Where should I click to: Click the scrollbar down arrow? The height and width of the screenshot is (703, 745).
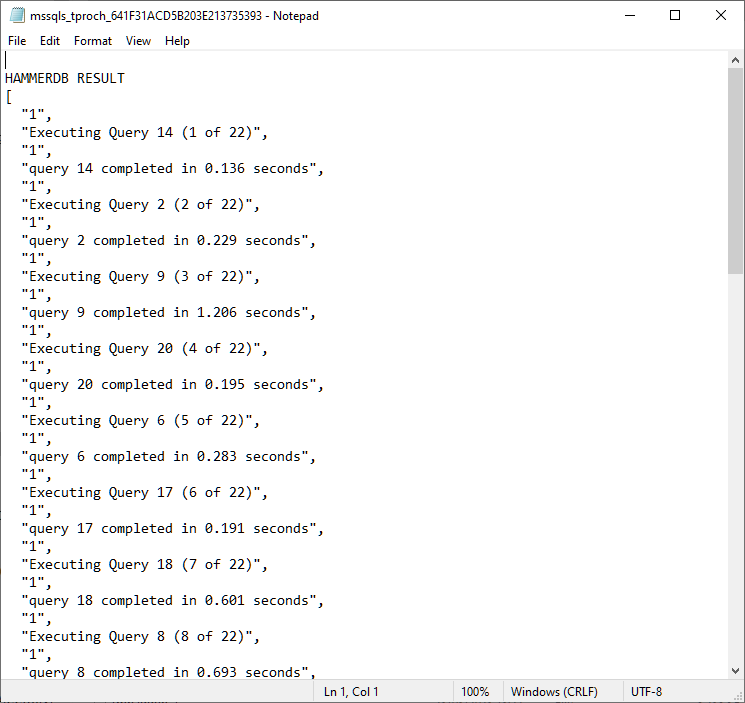735,671
